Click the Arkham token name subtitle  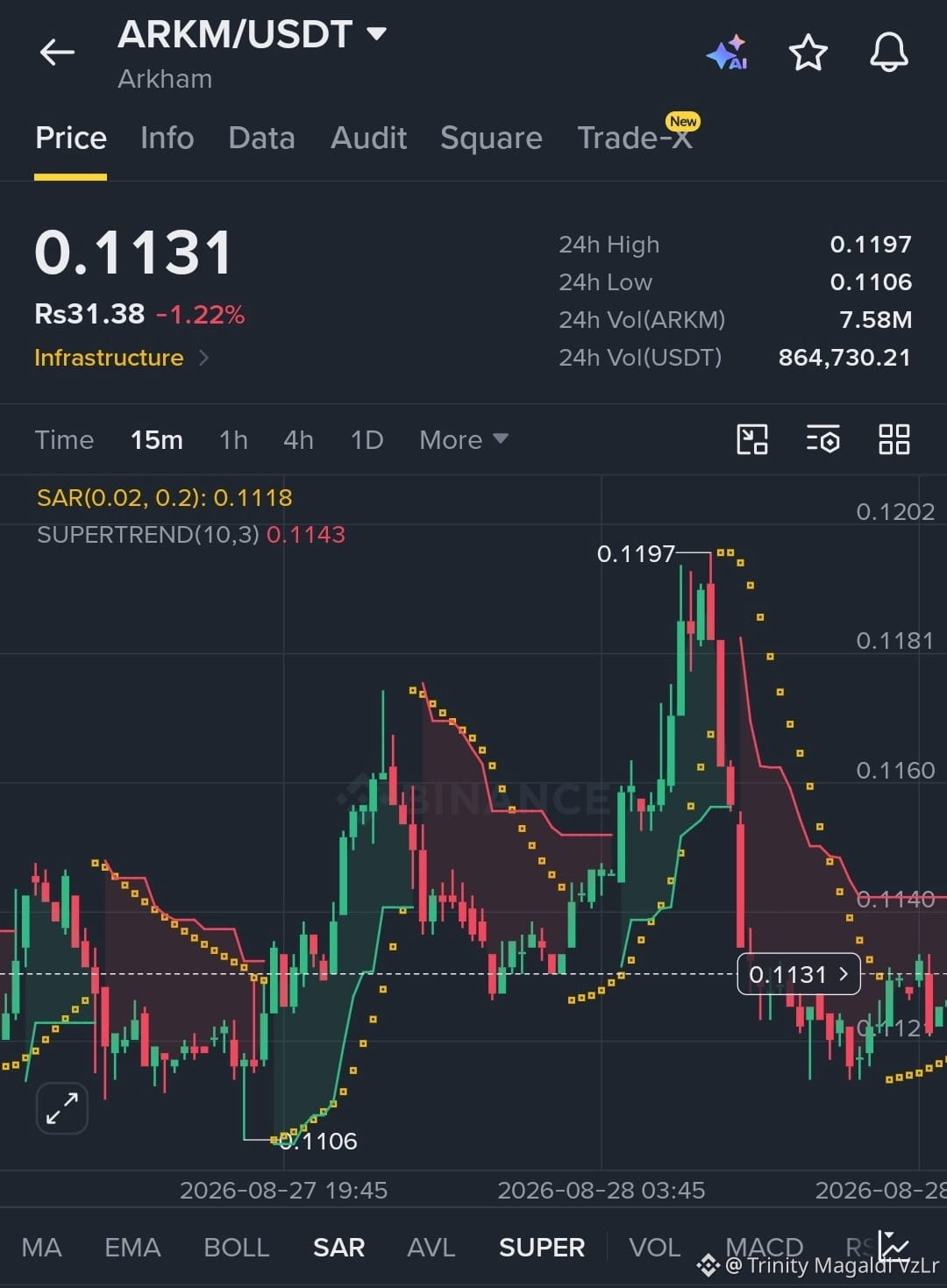click(165, 79)
